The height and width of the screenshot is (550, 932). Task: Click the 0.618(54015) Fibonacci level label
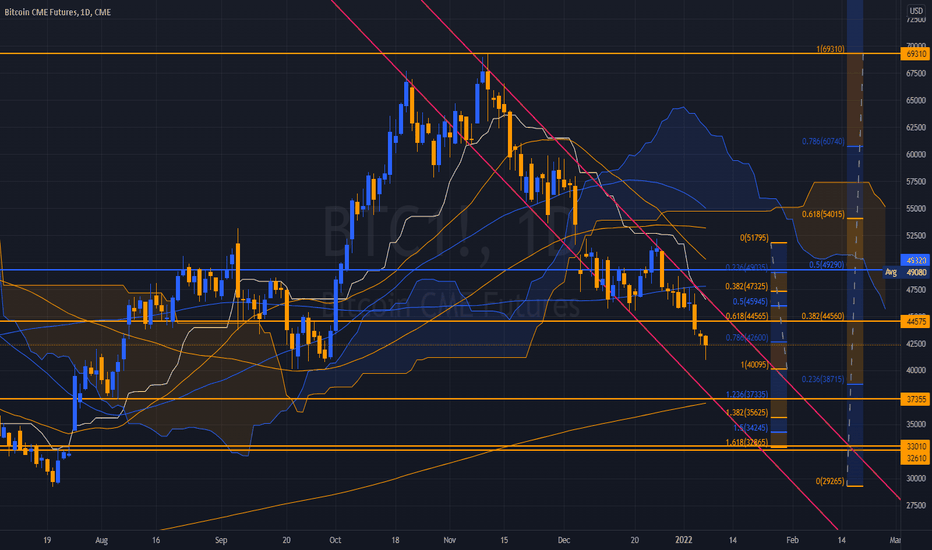tap(823, 214)
